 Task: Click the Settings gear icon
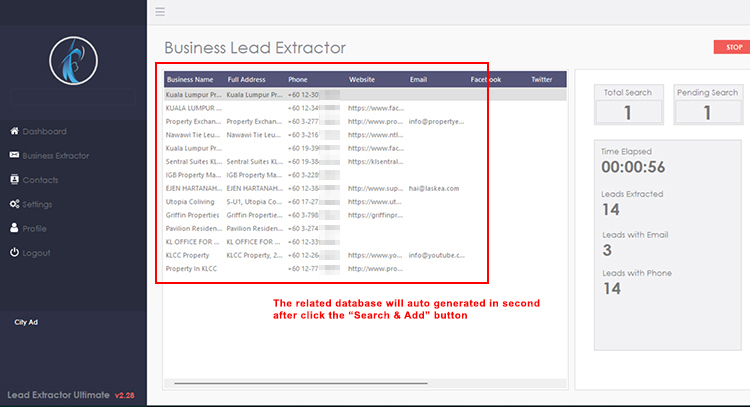[x=14, y=204]
